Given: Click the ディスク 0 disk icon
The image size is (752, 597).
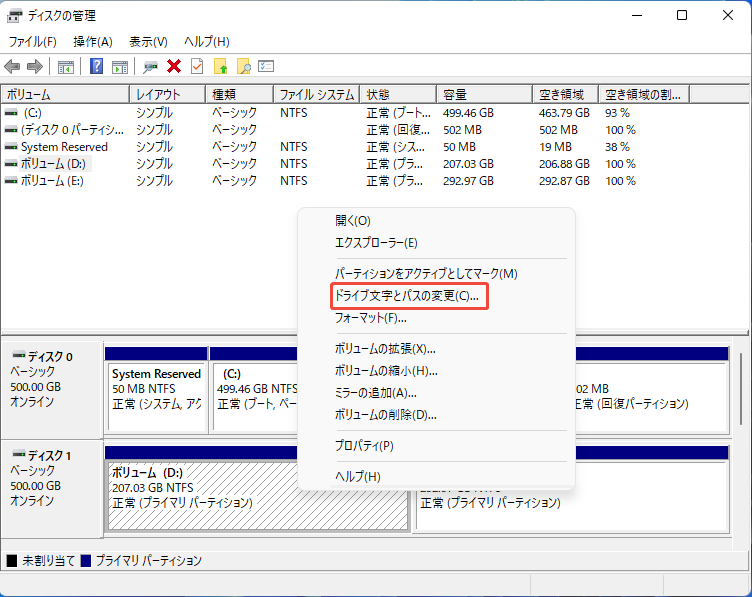Looking at the screenshot, I should coord(19,355).
